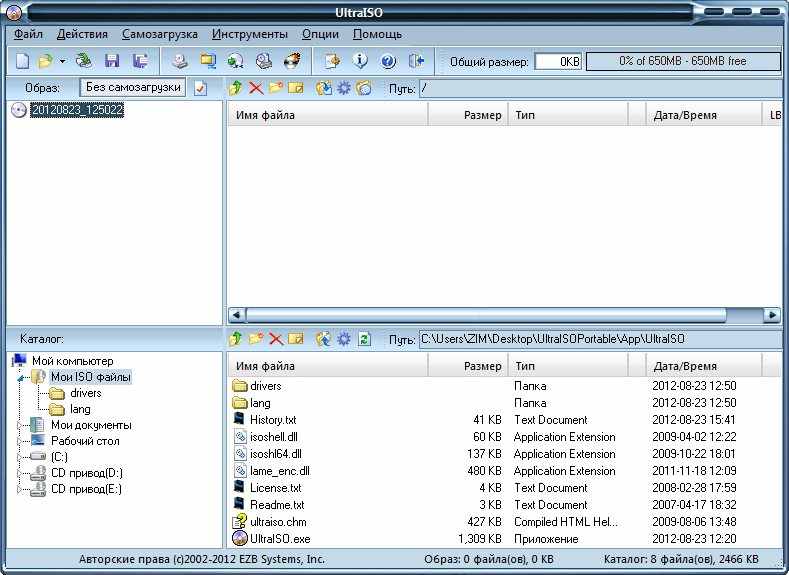Select the 'lang' folder in tree

pyautogui.click(x=80, y=409)
